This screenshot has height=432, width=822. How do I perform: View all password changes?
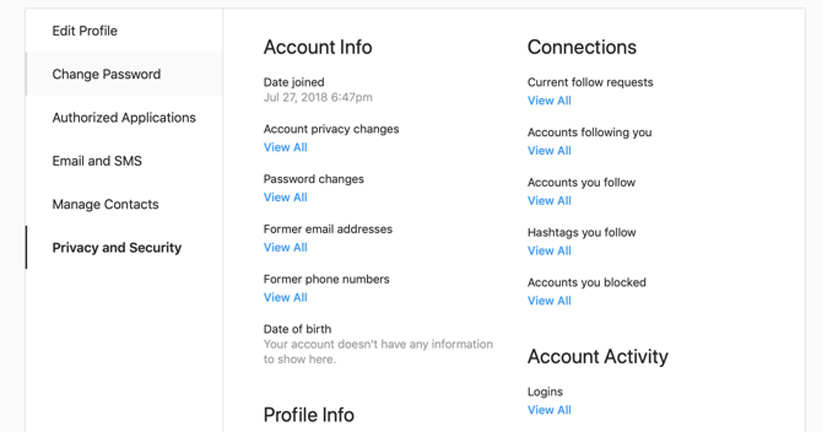285,197
